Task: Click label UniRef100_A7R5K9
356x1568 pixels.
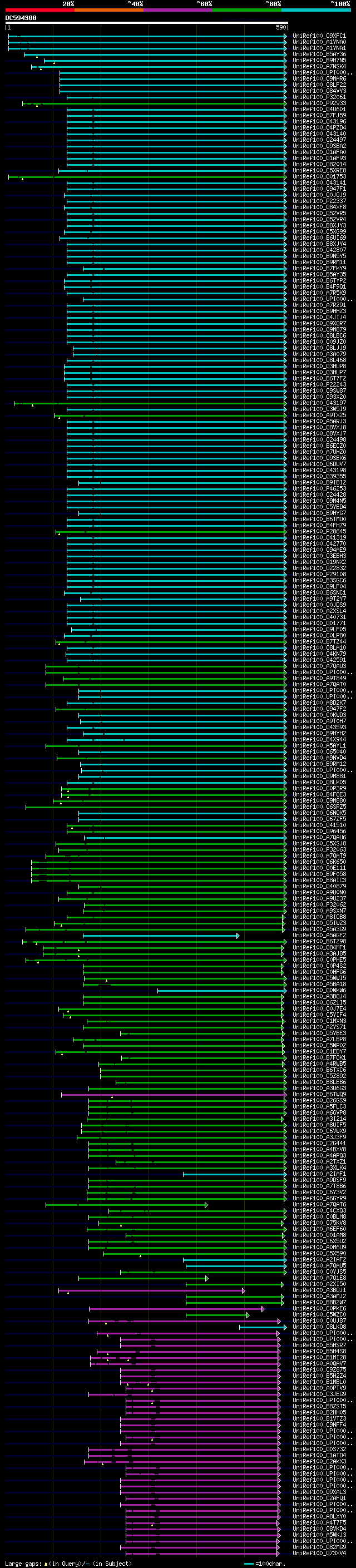Action: point(319,293)
